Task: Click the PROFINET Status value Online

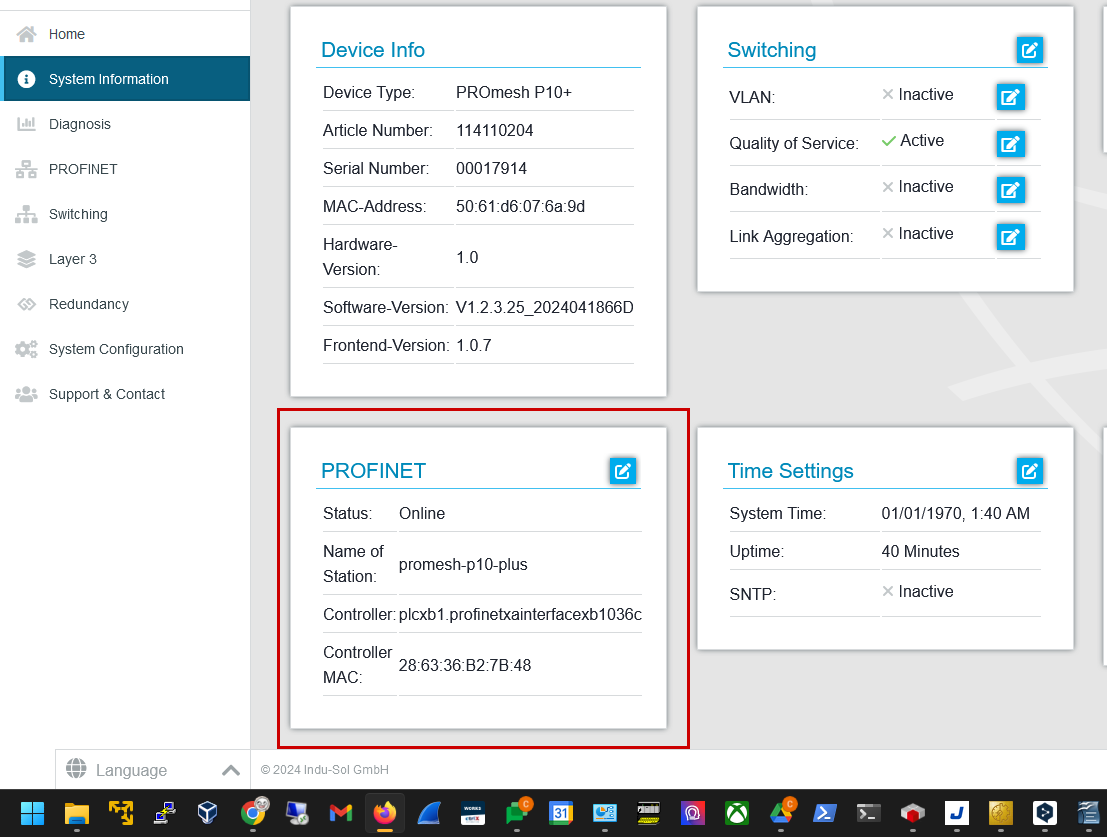Action: [x=422, y=513]
